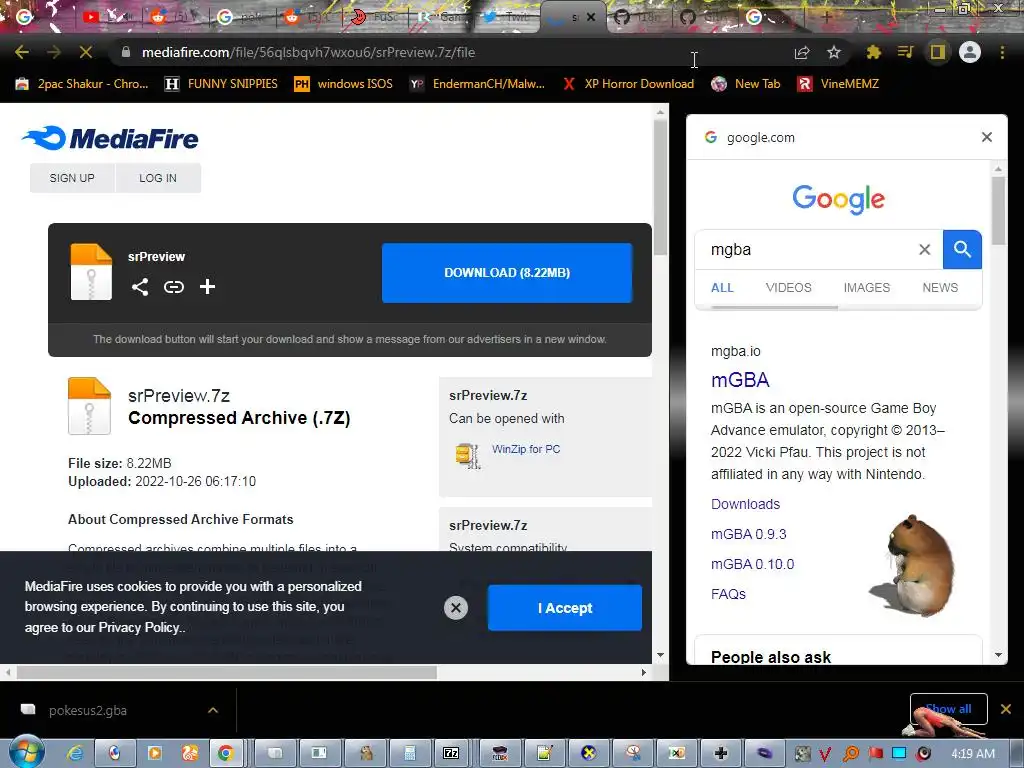The width and height of the screenshot is (1024, 768).
Task: Click the mgba search input field
Action: (810, 249)
